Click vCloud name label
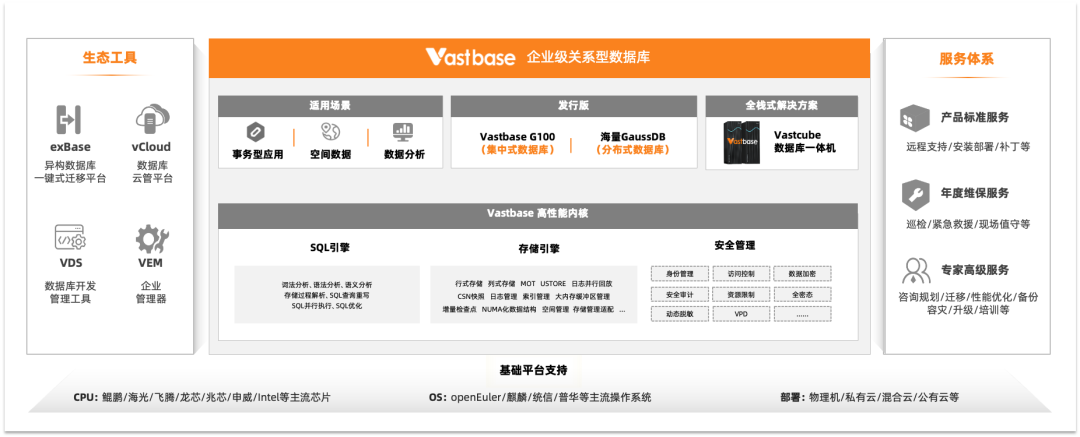Screen dimensions: 1080x437 click(152, 147)
